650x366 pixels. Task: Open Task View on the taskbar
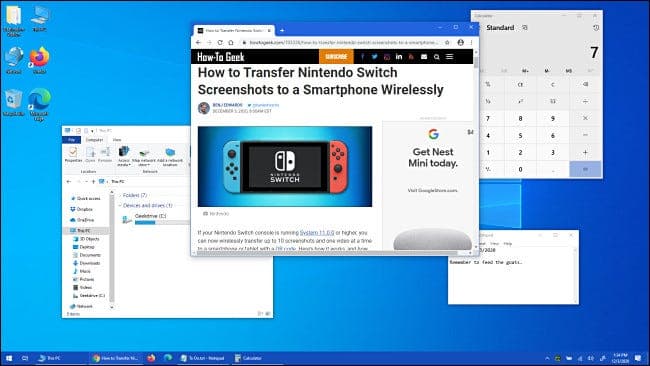pos(25,358)
